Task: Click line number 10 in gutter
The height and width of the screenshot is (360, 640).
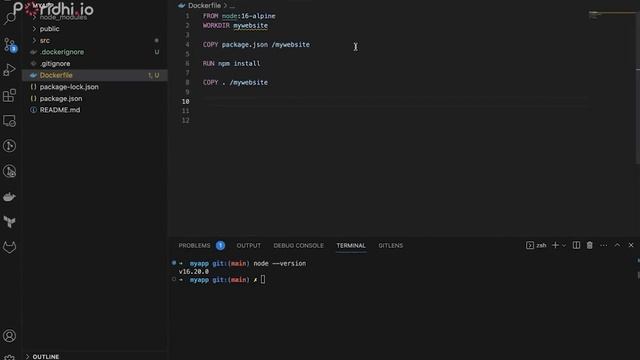Action: point(186,101)
